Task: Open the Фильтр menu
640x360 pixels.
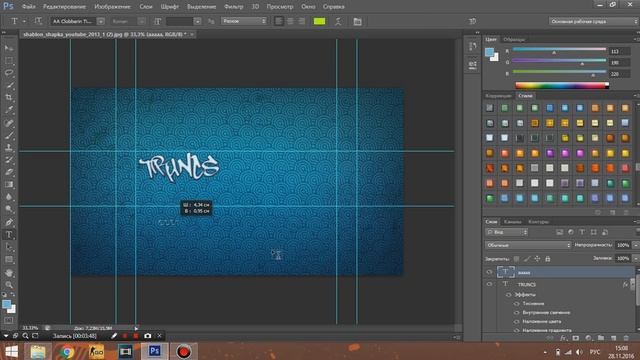Action: coord(234,7)
